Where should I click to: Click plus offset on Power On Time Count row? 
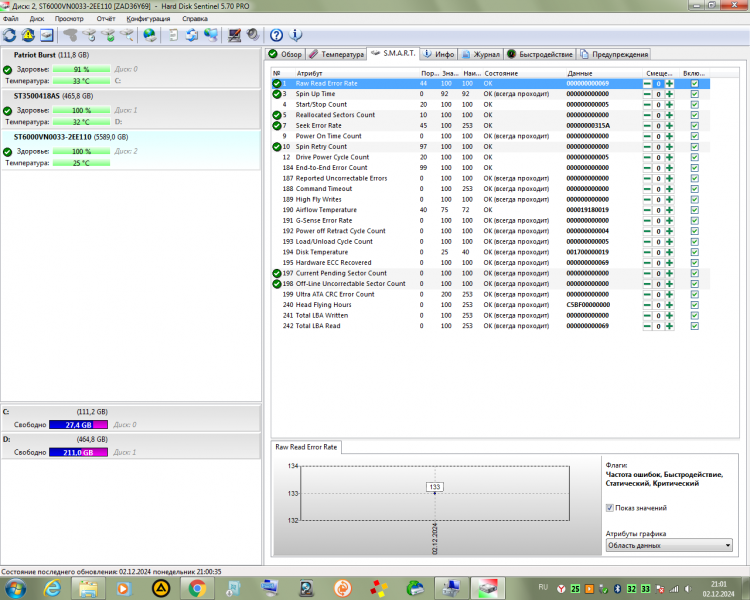[669, 136]
